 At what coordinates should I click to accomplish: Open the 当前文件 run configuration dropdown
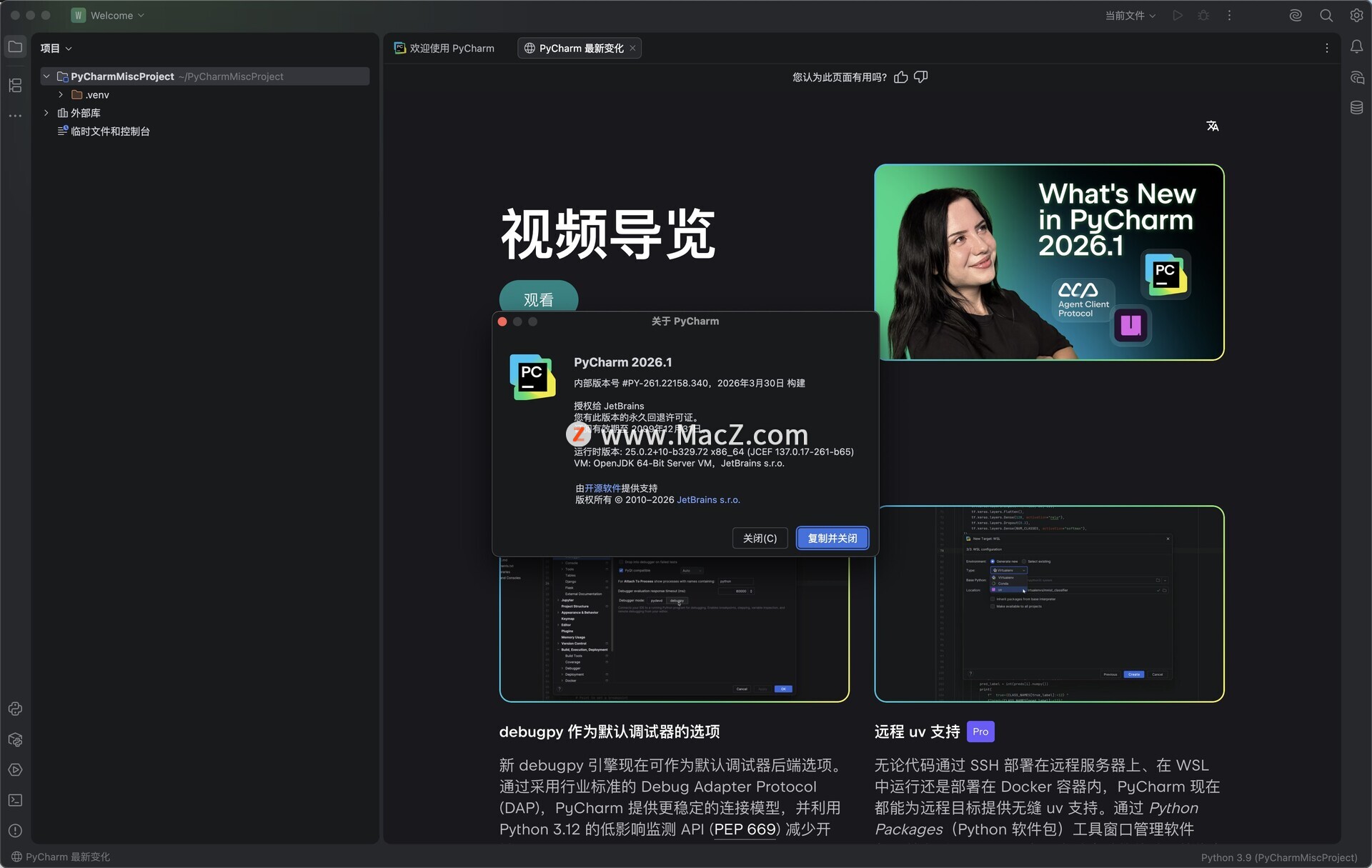pyautogui.click(x=1130, y=16)
